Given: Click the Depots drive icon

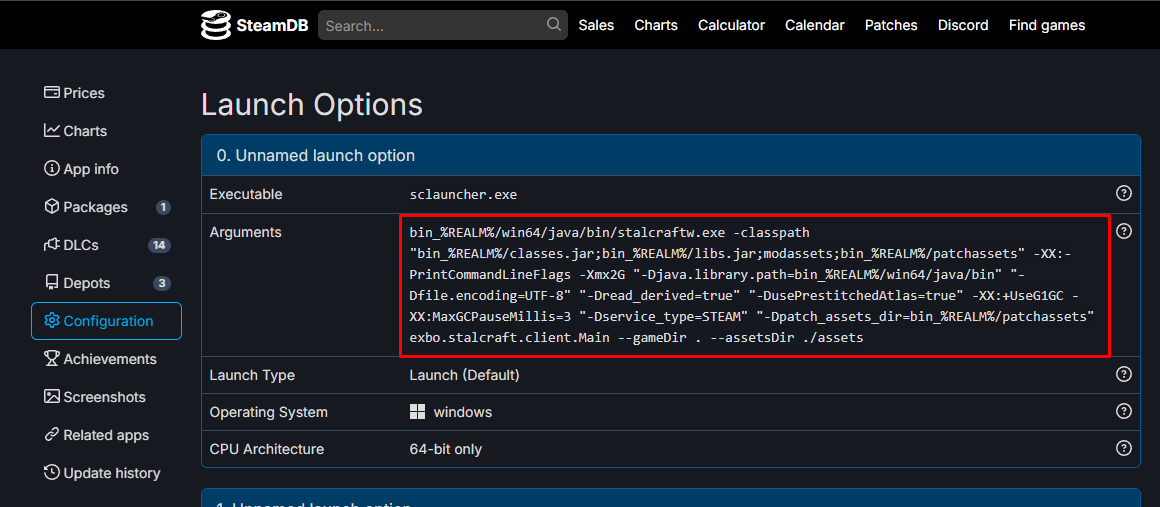Looking at the screenshot, I should [52, 283].
